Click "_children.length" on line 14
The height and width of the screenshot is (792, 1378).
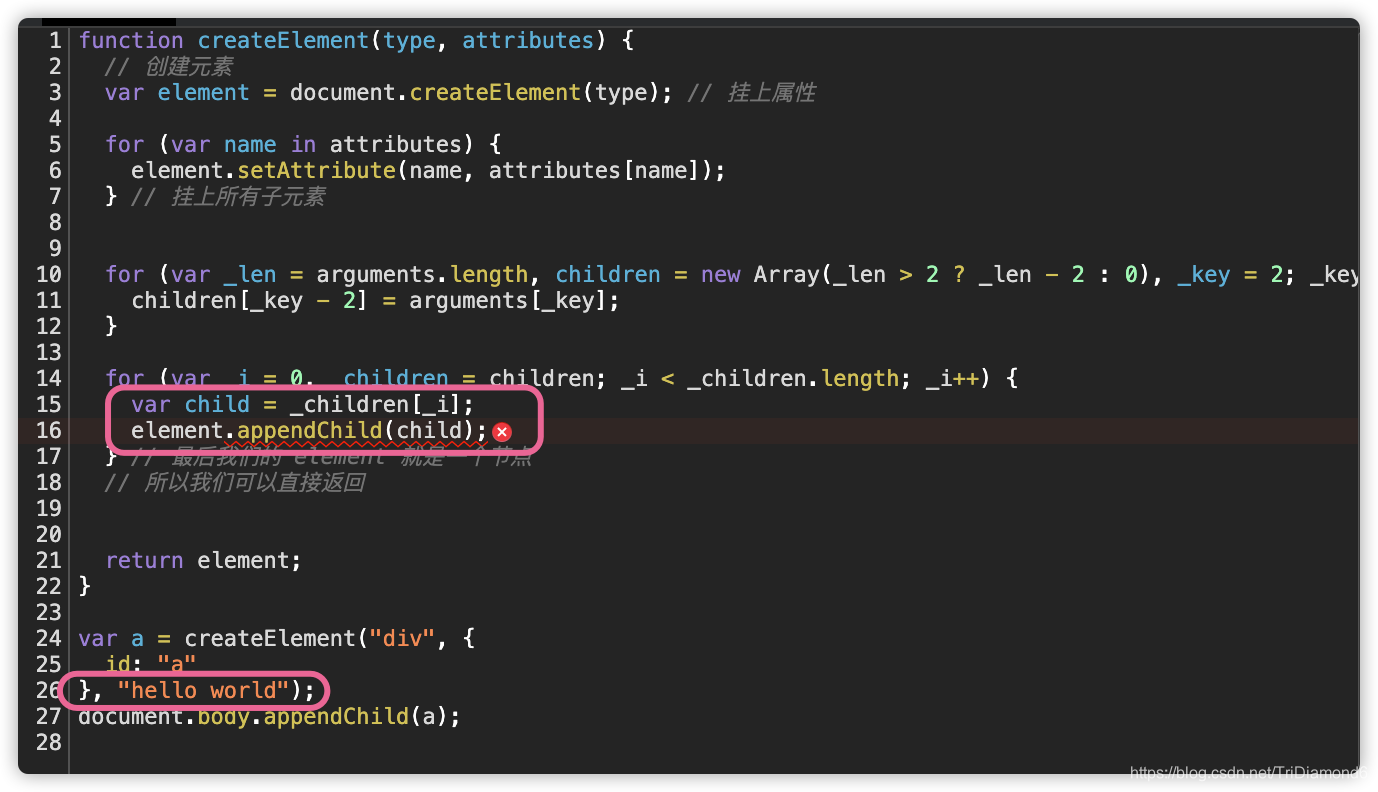coord(793,378)
